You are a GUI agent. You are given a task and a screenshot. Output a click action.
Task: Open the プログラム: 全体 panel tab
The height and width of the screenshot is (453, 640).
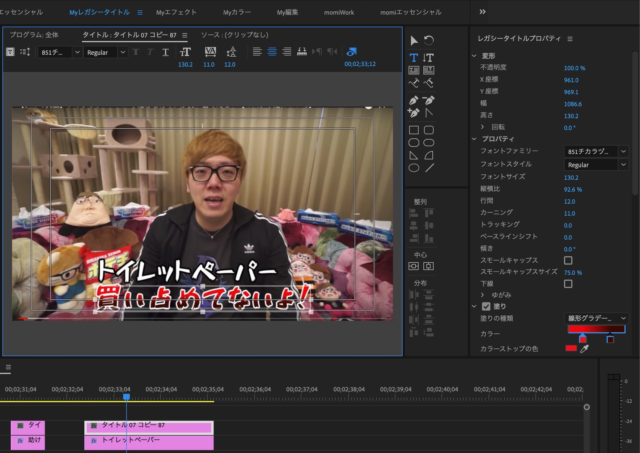[x=34, y=34]
